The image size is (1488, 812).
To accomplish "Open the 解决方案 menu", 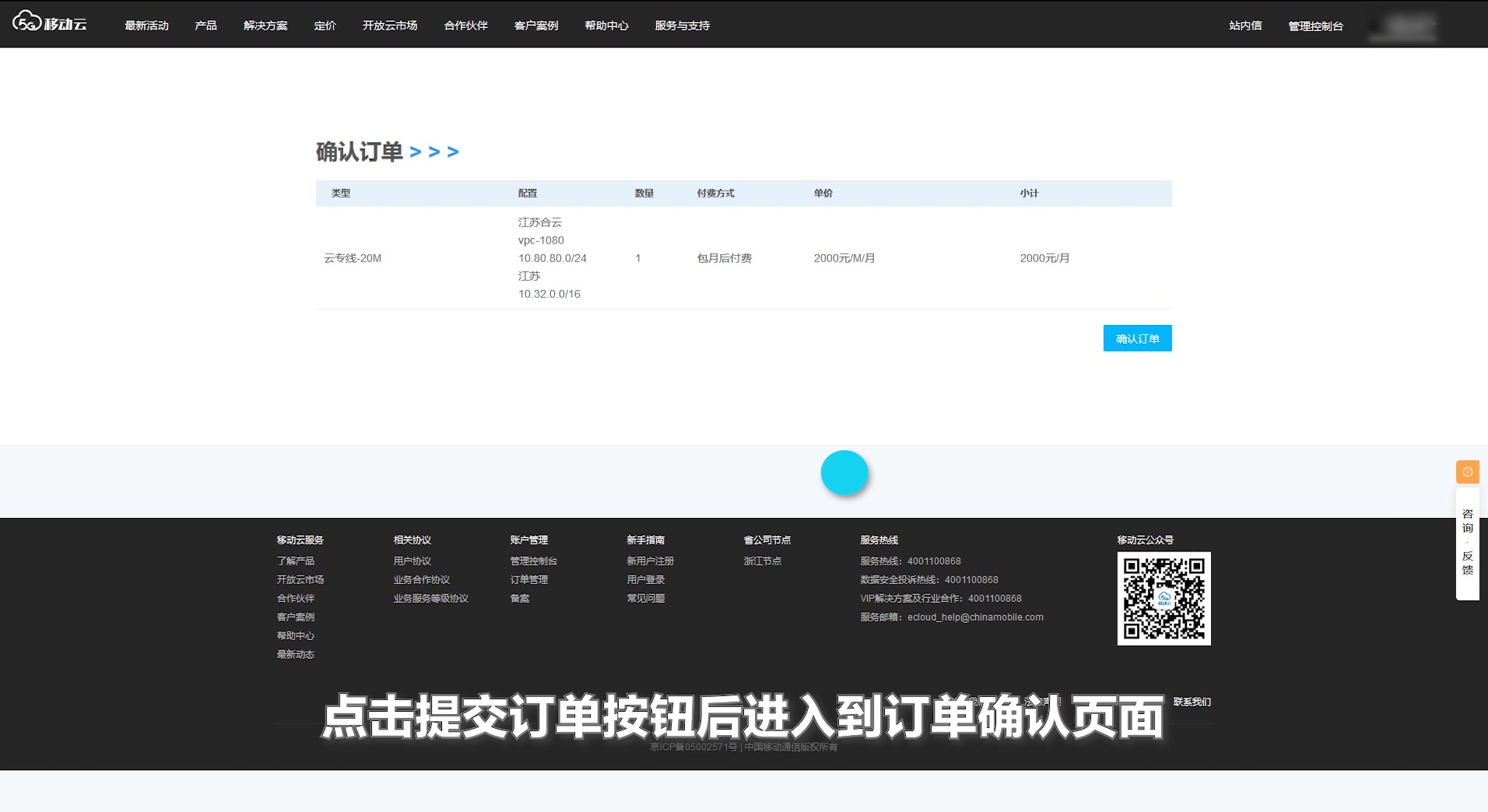I will 265,25.
